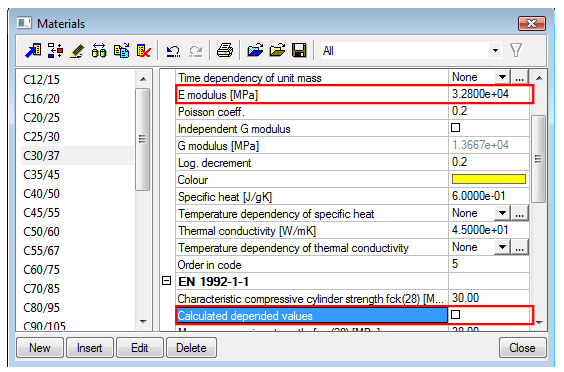This screenshot has width=564, height=372.
Task: Click the filter funnel icon
Action: coord(516,50)
